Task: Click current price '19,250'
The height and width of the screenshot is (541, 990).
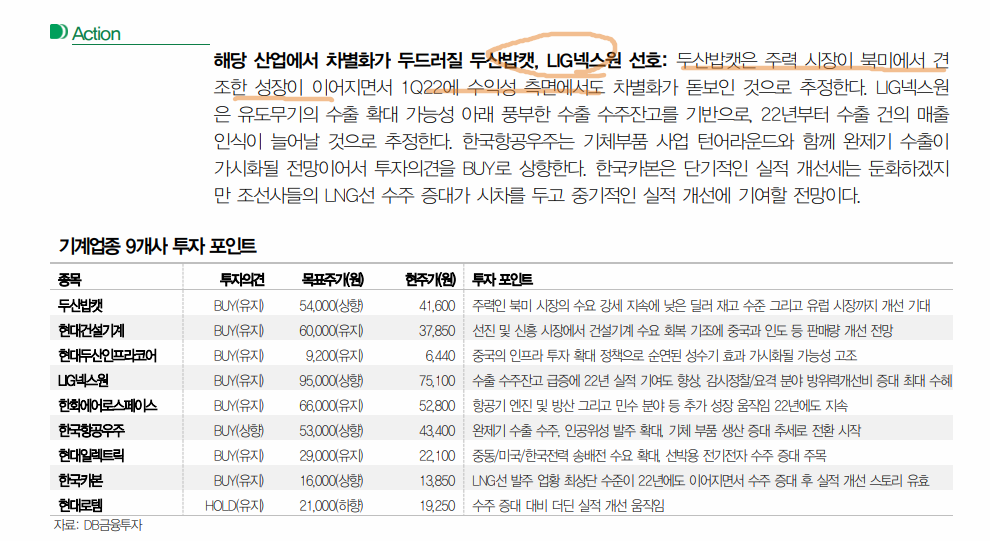Action: 437,505
